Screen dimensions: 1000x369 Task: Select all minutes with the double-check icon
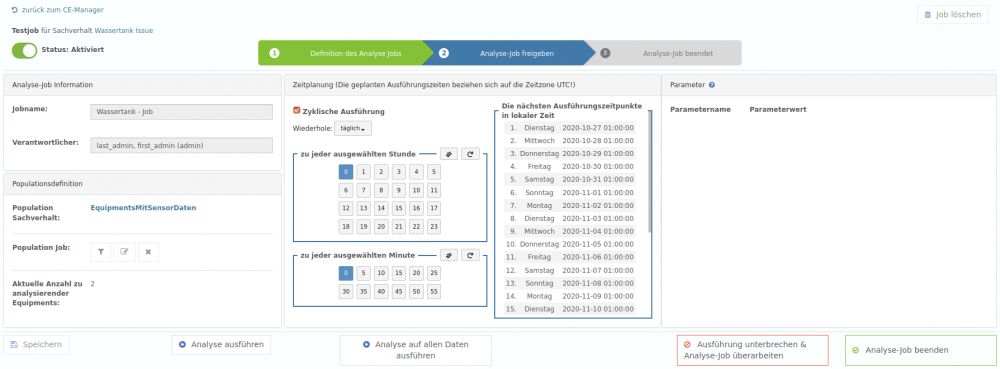click(449, 255)
